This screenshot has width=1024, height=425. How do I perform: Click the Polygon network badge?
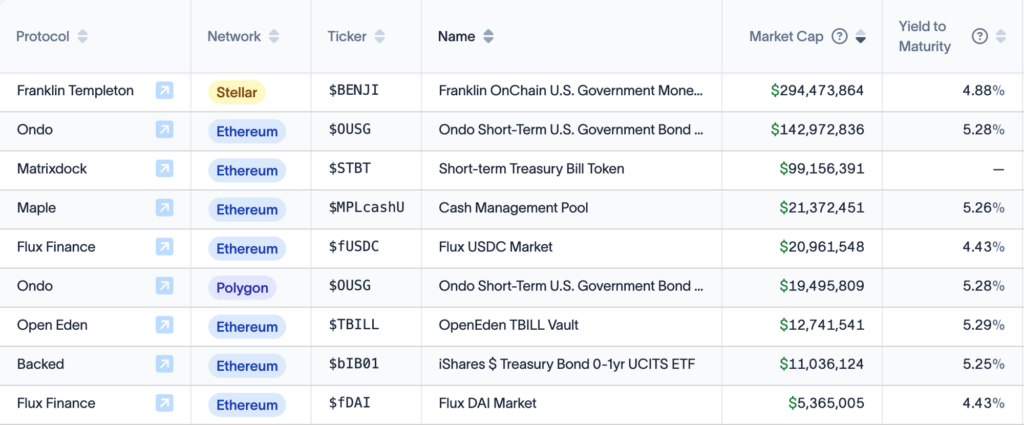pyautogui.click(x=242, y=288)
